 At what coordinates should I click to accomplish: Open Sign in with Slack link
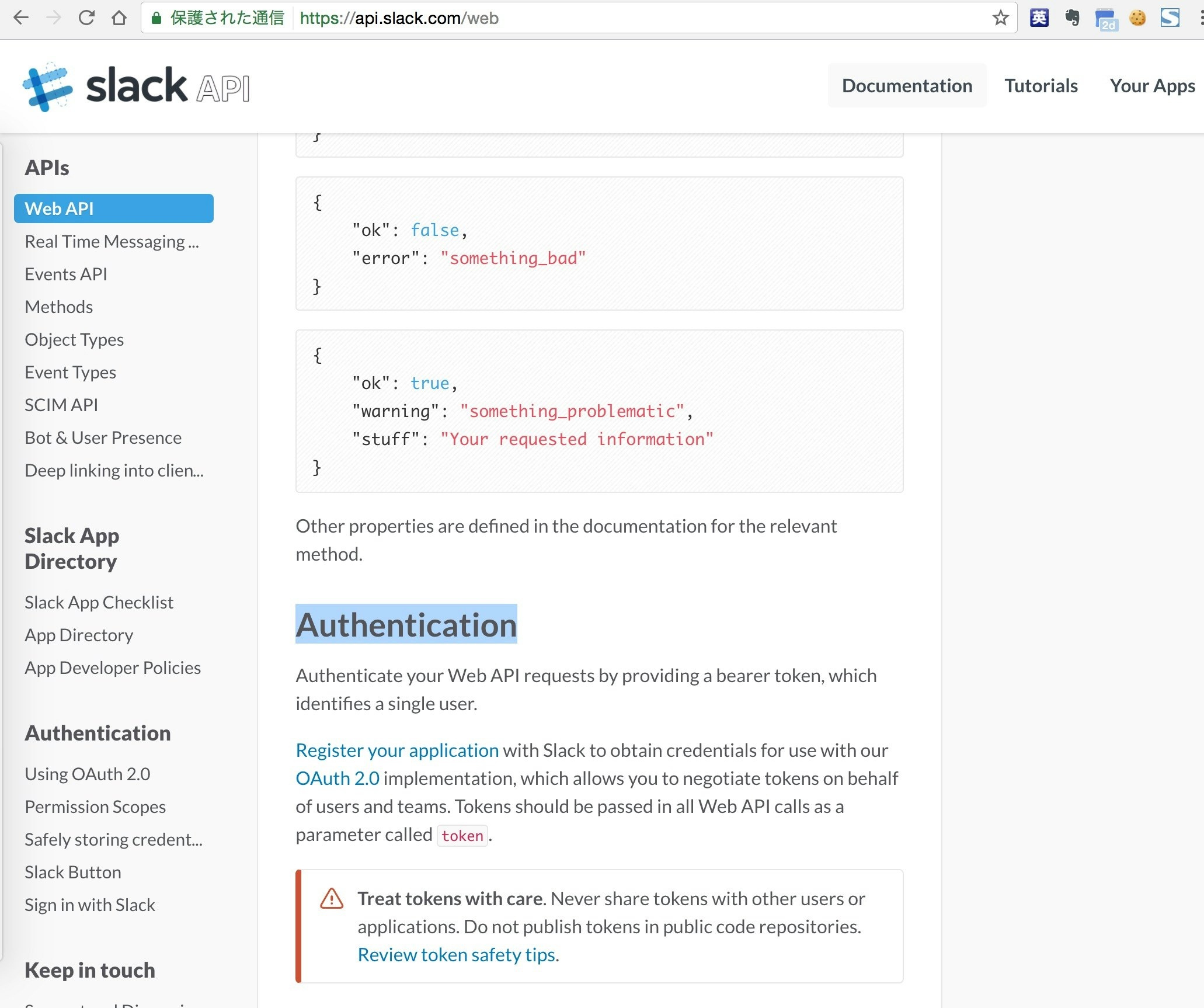(90, 905)
